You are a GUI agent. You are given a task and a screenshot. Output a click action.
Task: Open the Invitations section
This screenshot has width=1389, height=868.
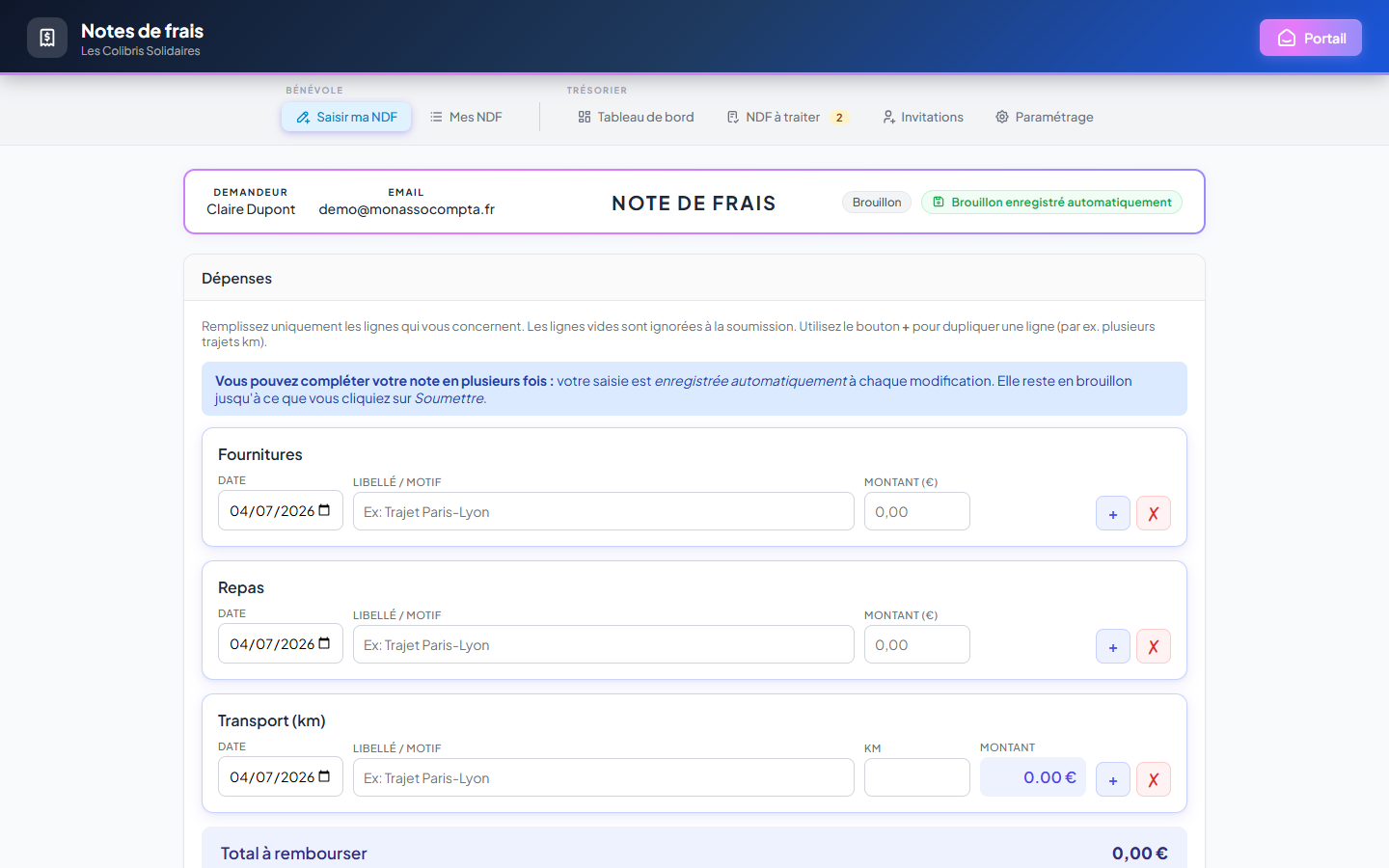[923, 117]
